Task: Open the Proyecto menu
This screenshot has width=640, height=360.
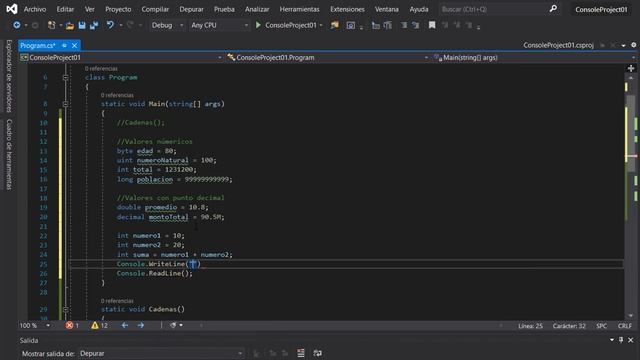Action: (118, 9)
